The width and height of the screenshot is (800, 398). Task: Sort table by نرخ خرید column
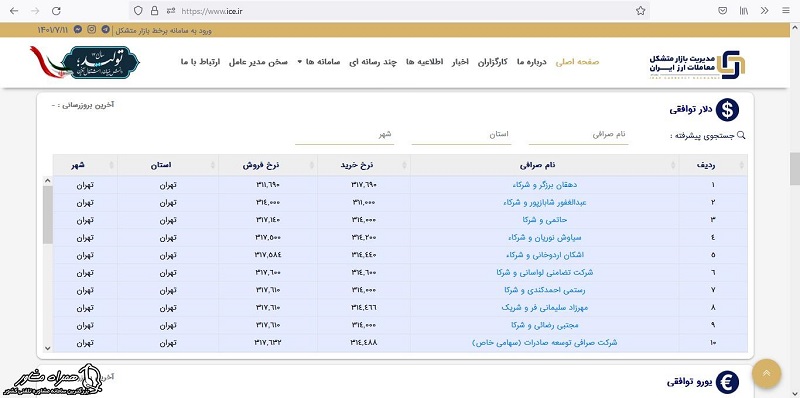coord(363,165)
